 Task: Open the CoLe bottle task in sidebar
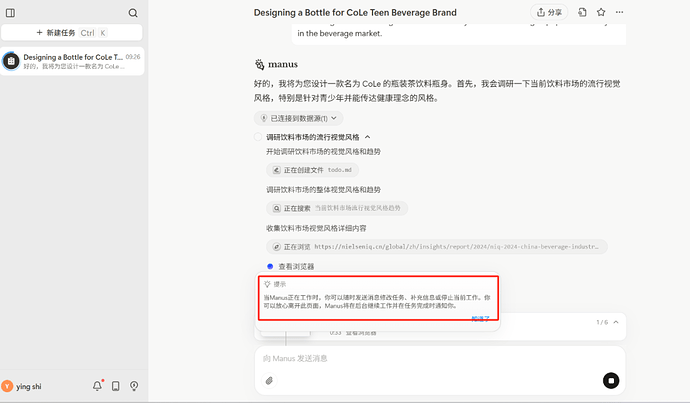tap(72, 61)
